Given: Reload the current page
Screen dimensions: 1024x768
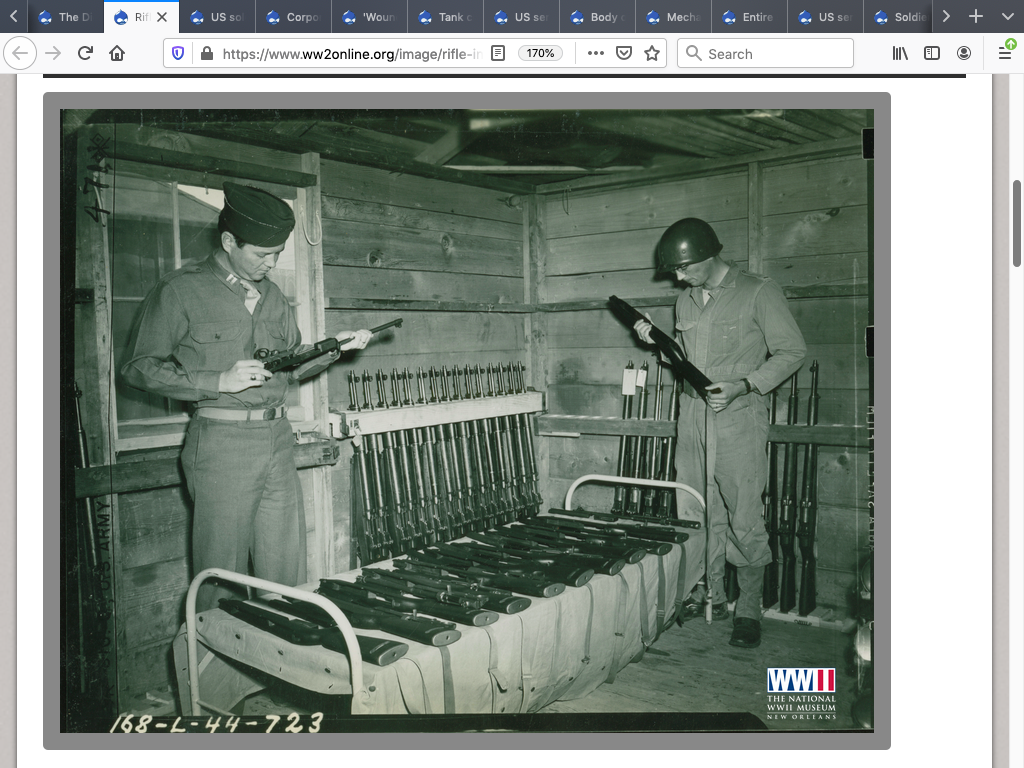Looking at the screenshot, I should click(x=86, y=53).
